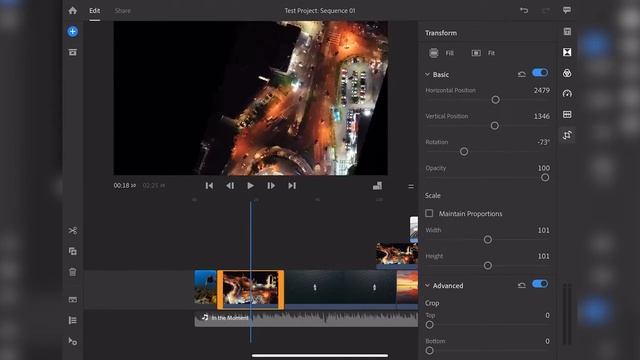Reset the Basic transform settings
This screenshot has width=640, height=360.
(x=522, y=74)
